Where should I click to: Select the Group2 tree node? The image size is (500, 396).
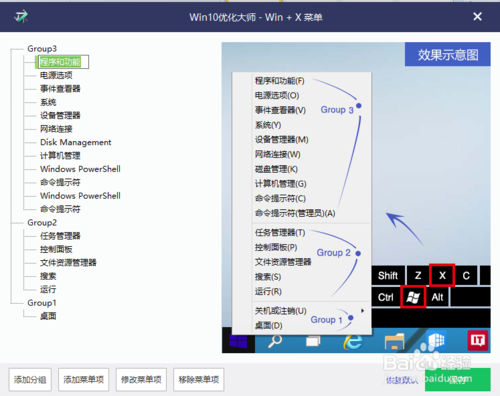click(42, 223)
